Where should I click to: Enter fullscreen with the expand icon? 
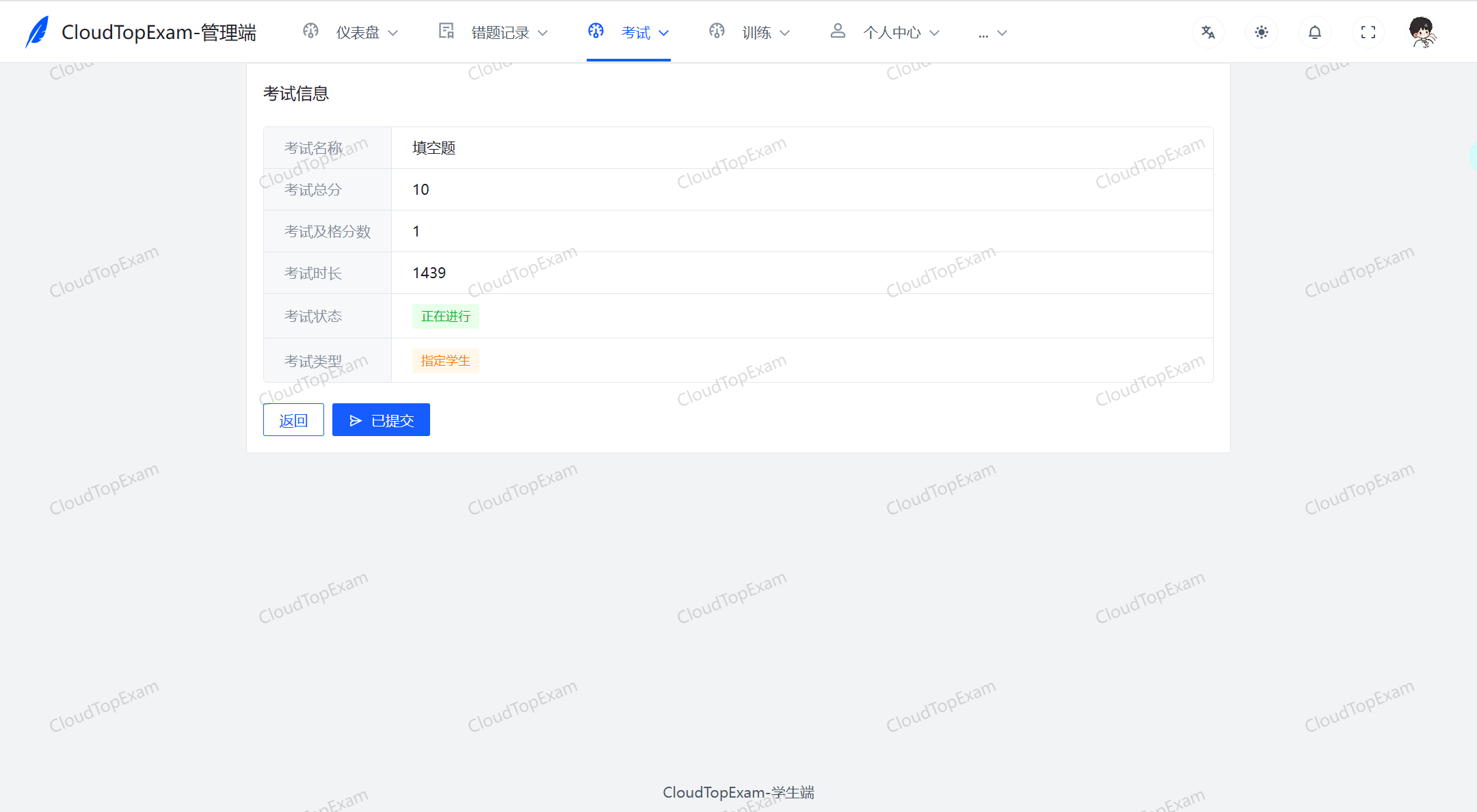1368,31
